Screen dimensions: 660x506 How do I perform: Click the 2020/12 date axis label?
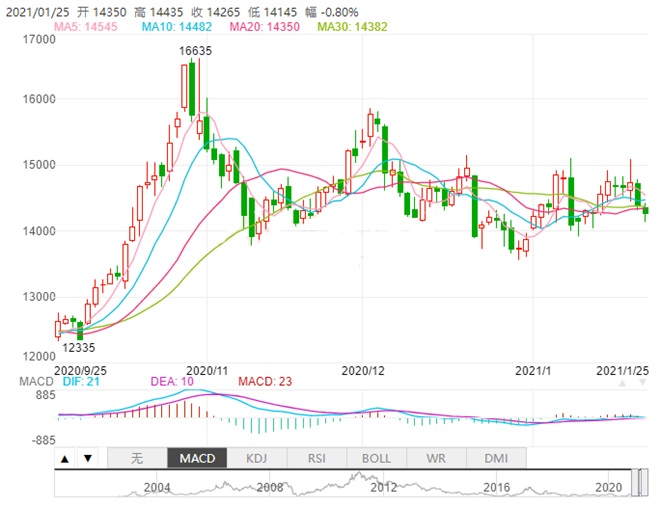pyautogui.click(x=363, y=371)
